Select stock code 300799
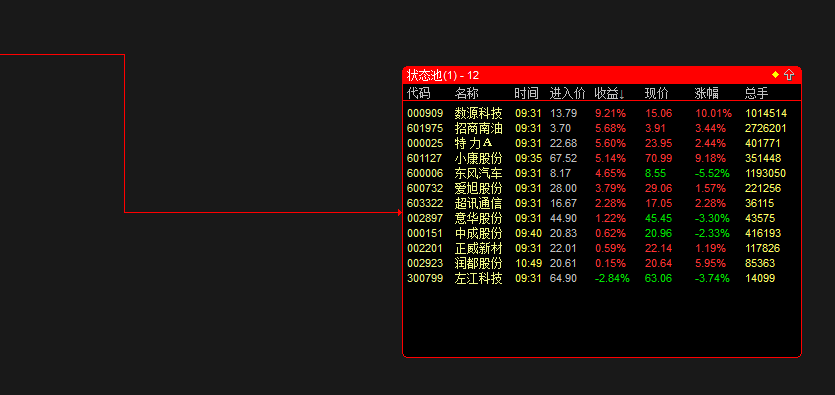The width and height of the screenshot is (835, 395). point(425,278)
